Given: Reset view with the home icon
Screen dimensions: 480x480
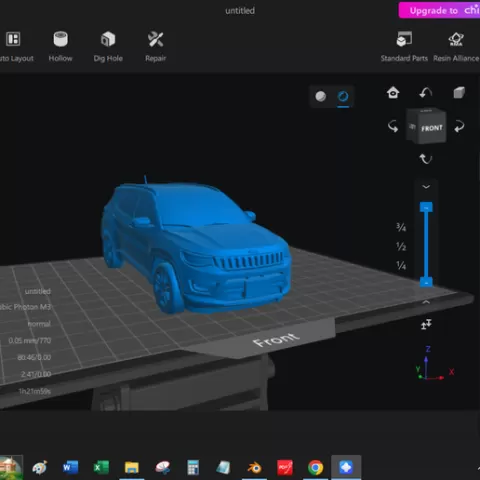Looking at the screenshot, I should [393, 93].
